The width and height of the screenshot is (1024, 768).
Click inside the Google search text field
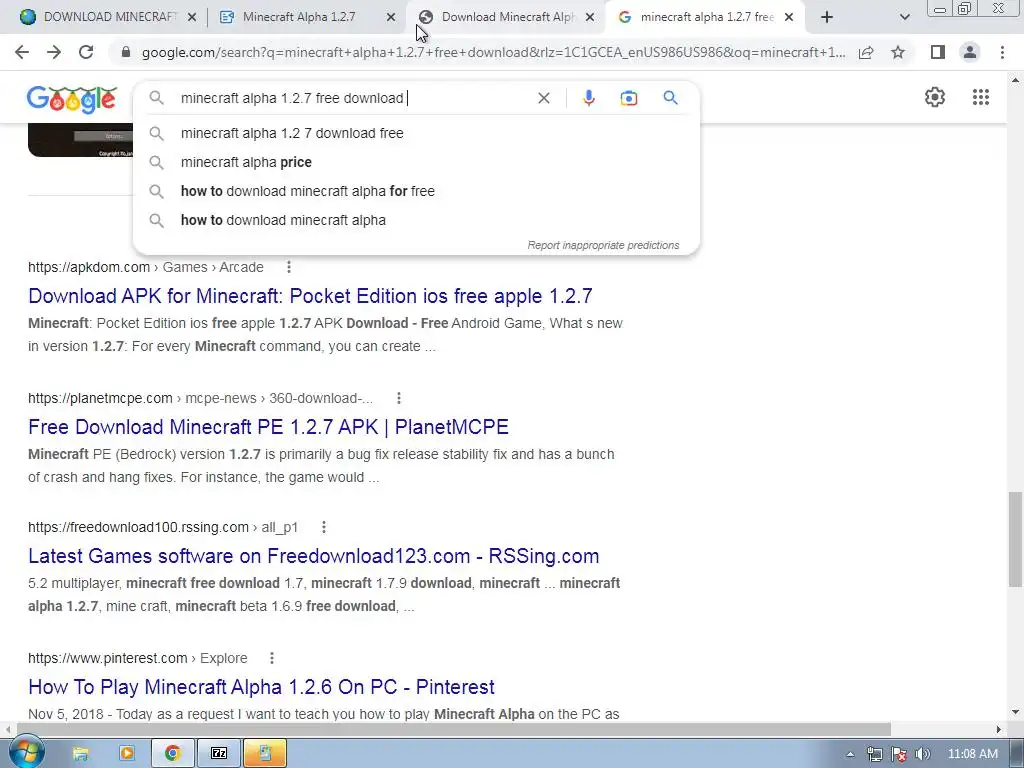tap(353, 98)
